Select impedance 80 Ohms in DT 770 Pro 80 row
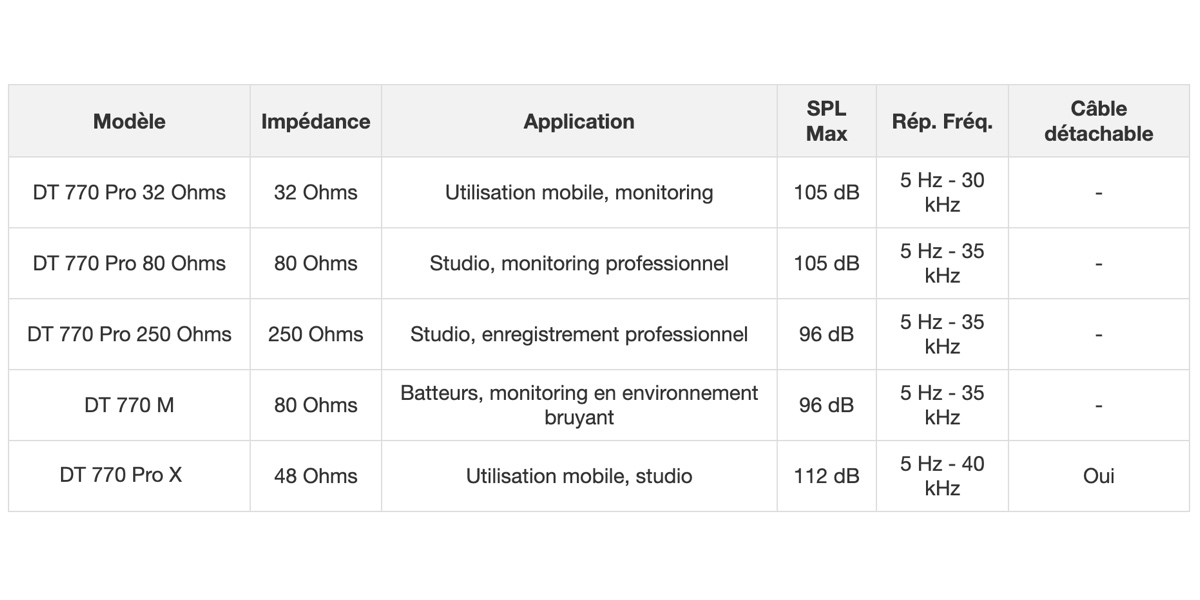The image size is (1200, 600). [315, 263]
